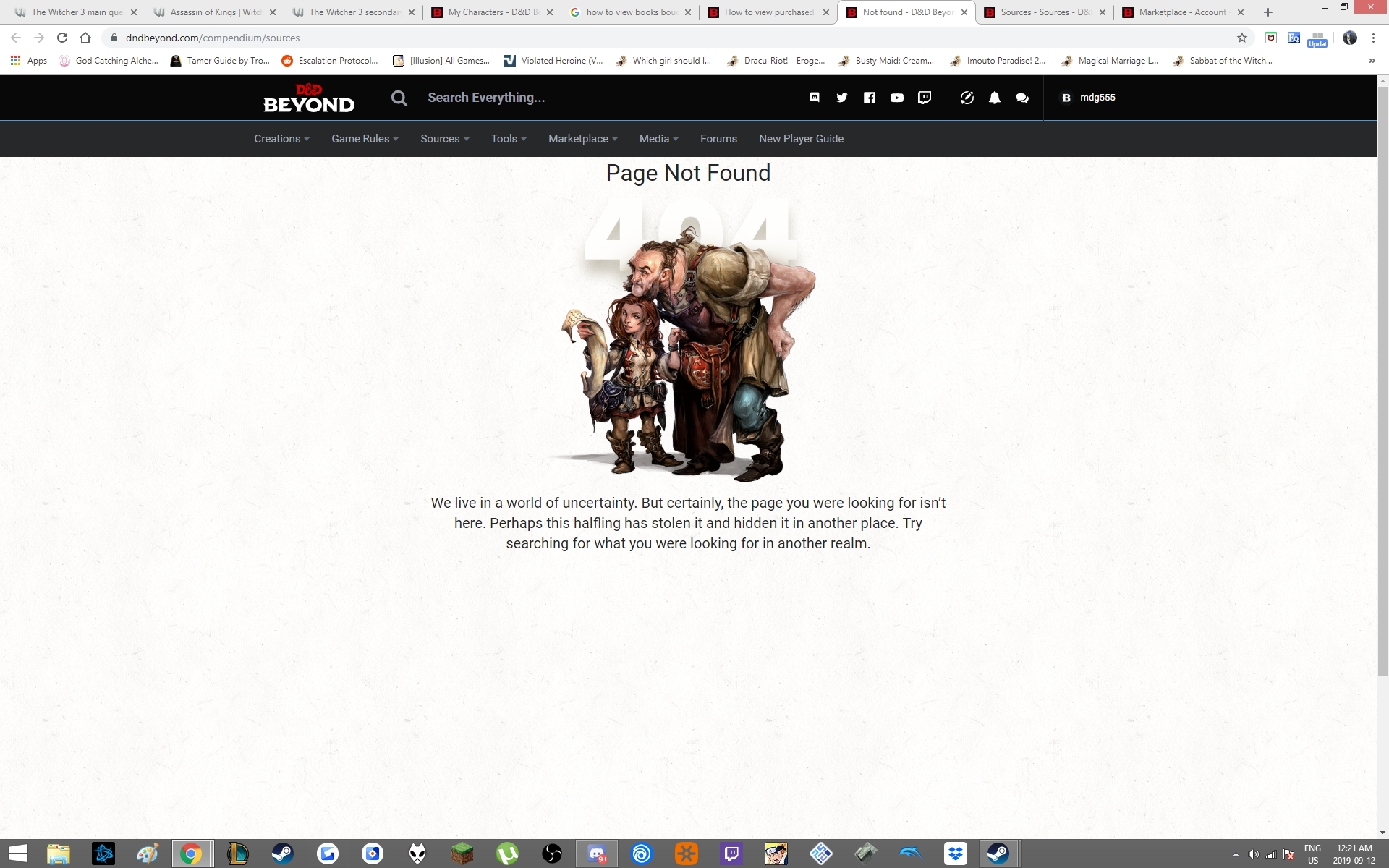Screen dimensions: 1389x868
Task: Open the Forums link
Action: pos(718,139)
